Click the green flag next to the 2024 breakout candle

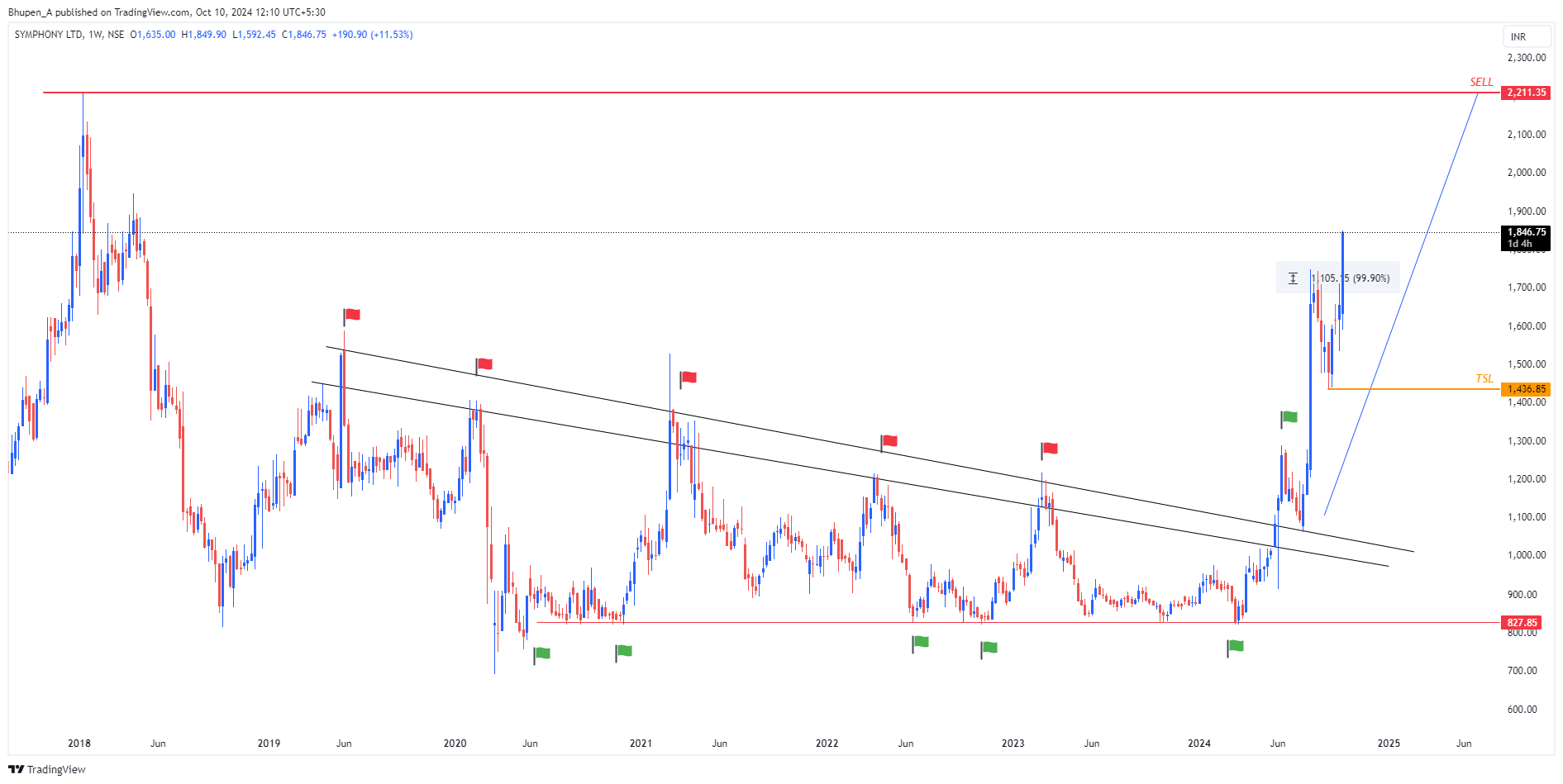pos(1289,418)
